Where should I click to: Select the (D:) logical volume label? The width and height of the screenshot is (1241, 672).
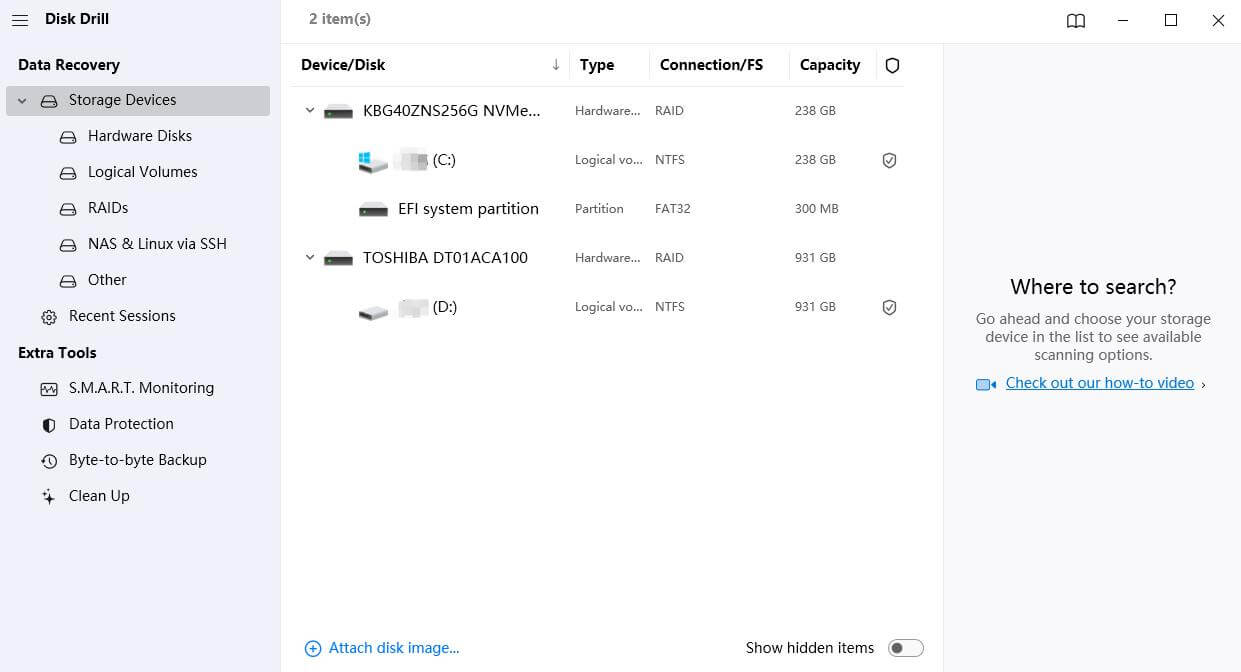click(445, 307)
